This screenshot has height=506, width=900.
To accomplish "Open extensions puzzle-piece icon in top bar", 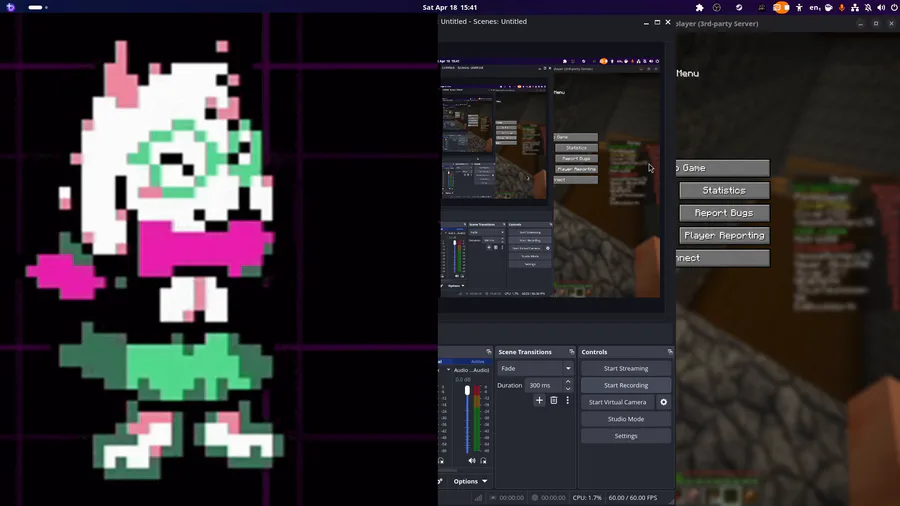I will click(700, 7).
